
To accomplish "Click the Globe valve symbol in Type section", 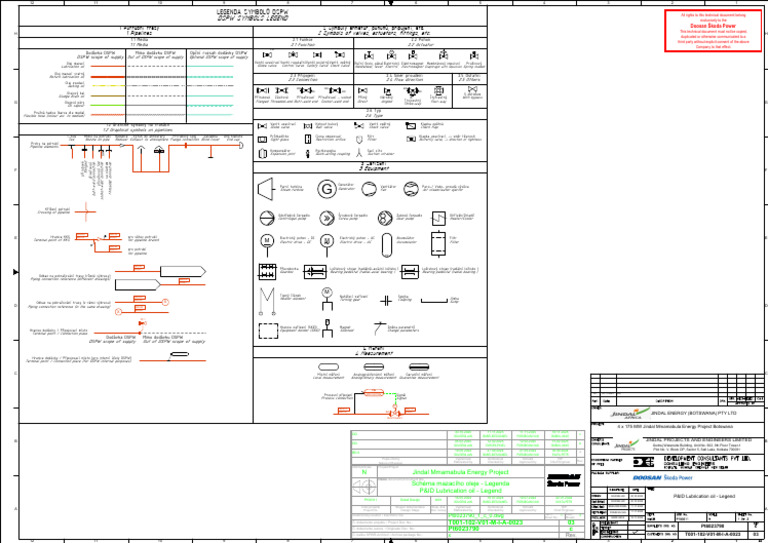I will pyautogui.click(x=263, y=126).
